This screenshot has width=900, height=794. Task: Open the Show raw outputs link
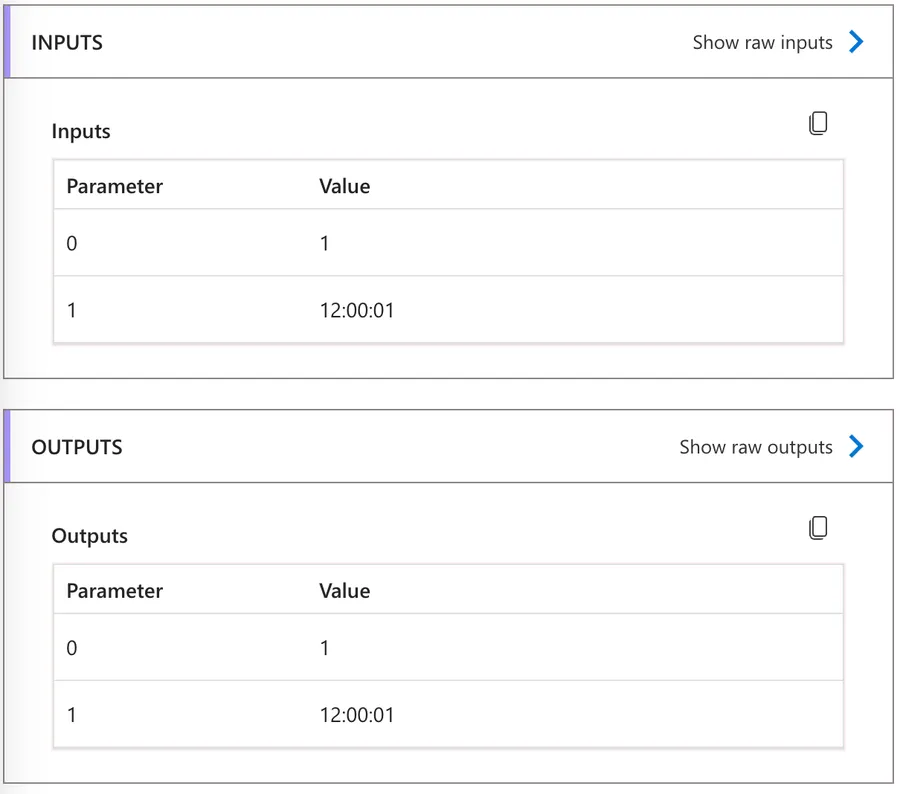[x=755, y=447]
